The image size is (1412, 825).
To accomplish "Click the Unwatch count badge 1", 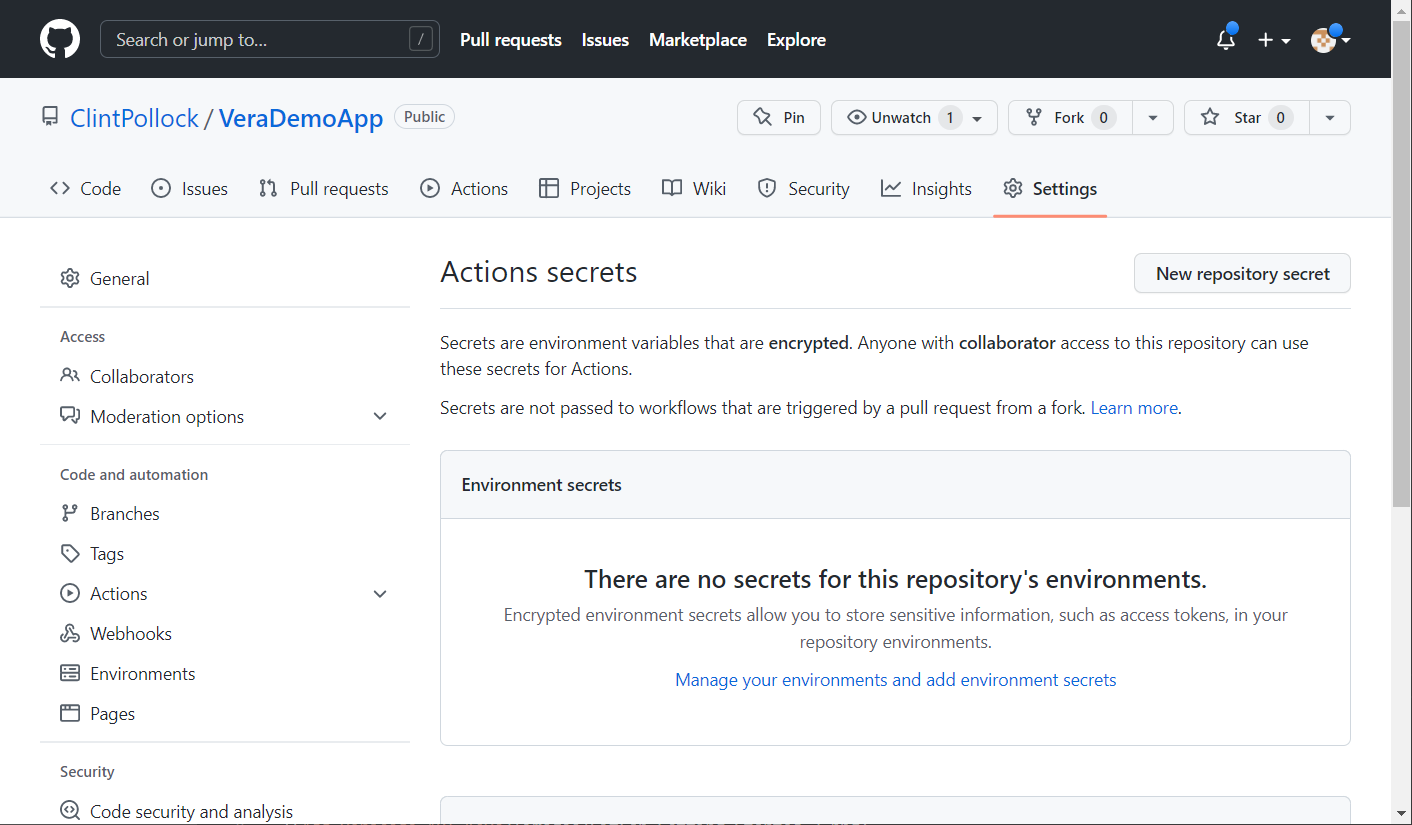I will pyautogui.click(x=950, y=117).
